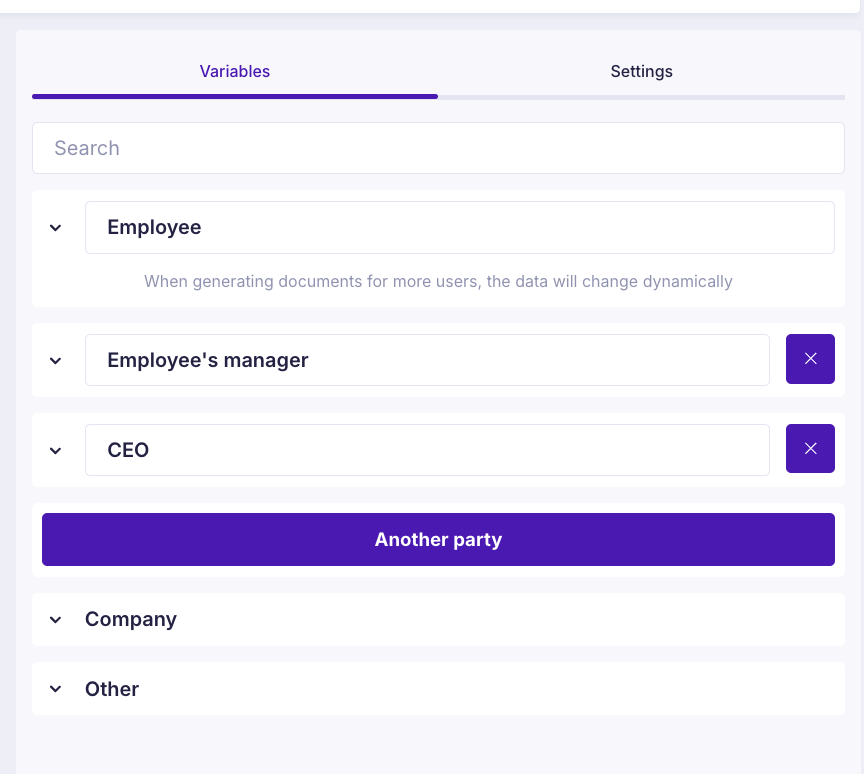Click the dynamic data note under Employee
This screenshot has width=864, height=774.
438,281
